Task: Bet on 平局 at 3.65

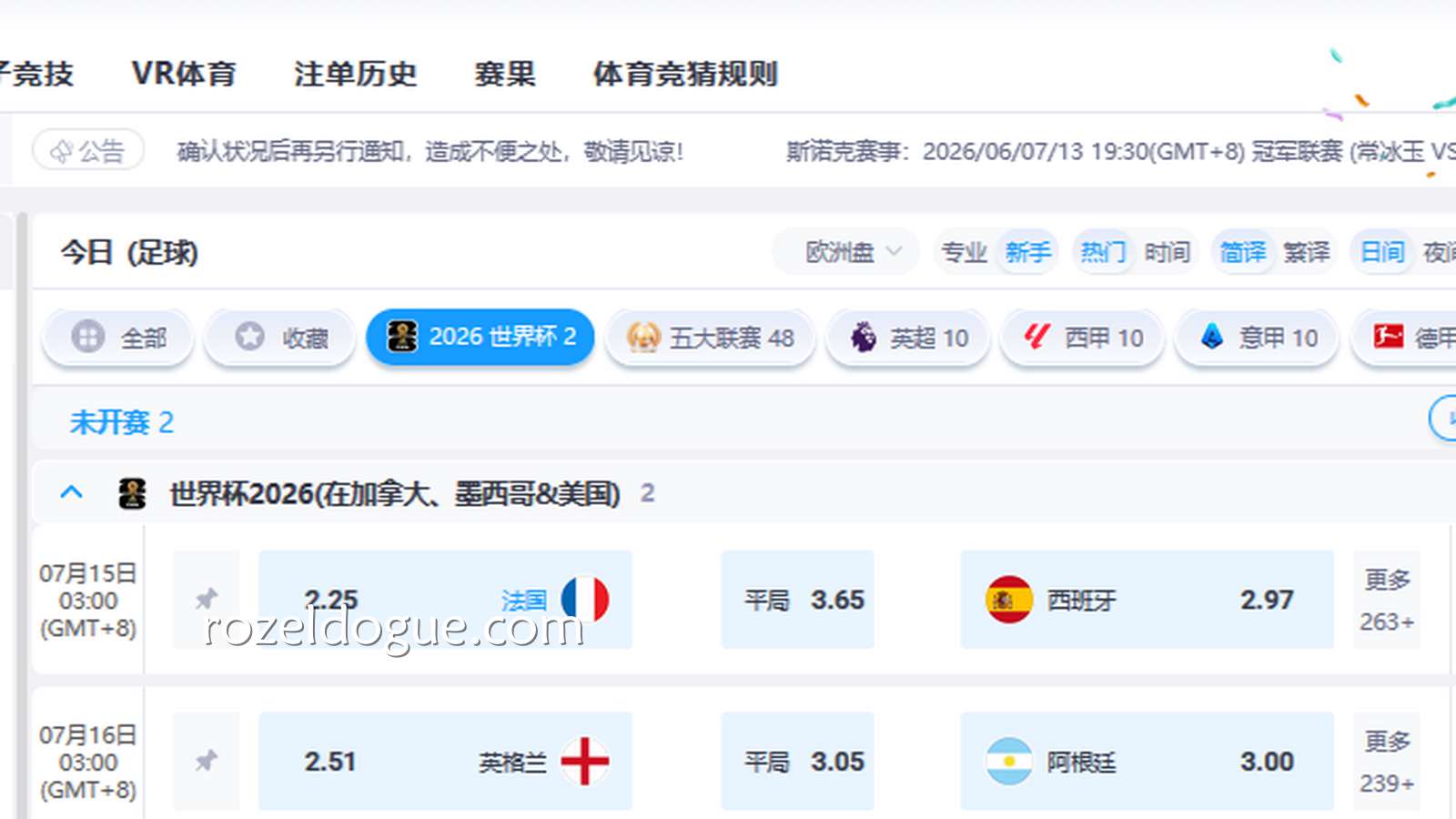Action: coord(798,599)
